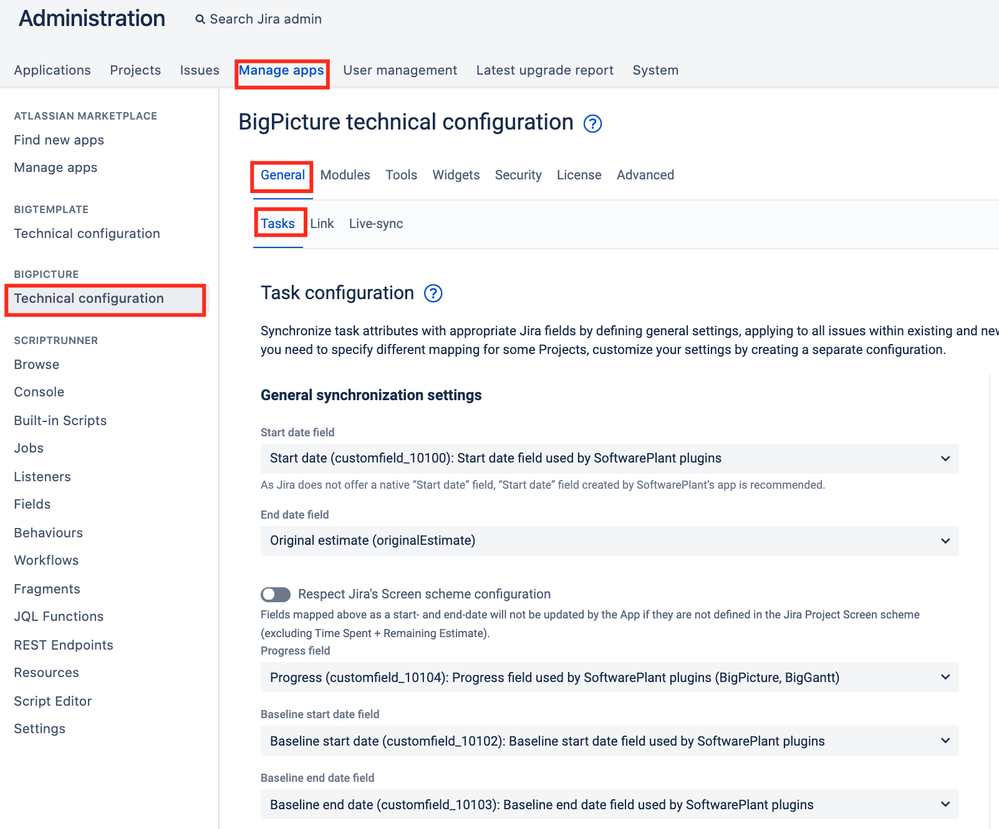Open the Listeners sidebar link
This screenshot has height=829, width=999.
click(43, 477)
